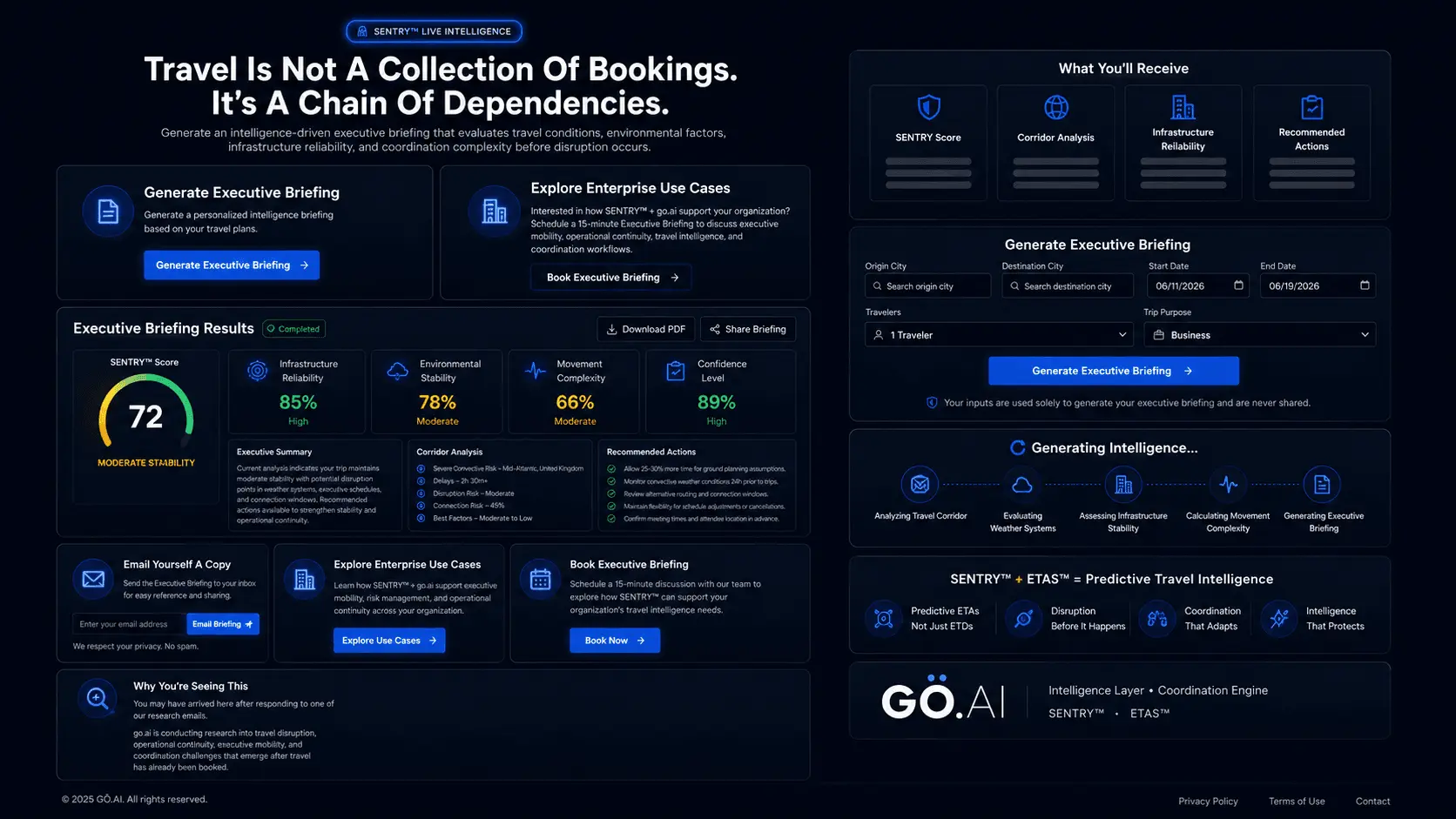Expand the 1 Traveler dropdown
The image size is (1456, 819).
[x=999, y=335]
